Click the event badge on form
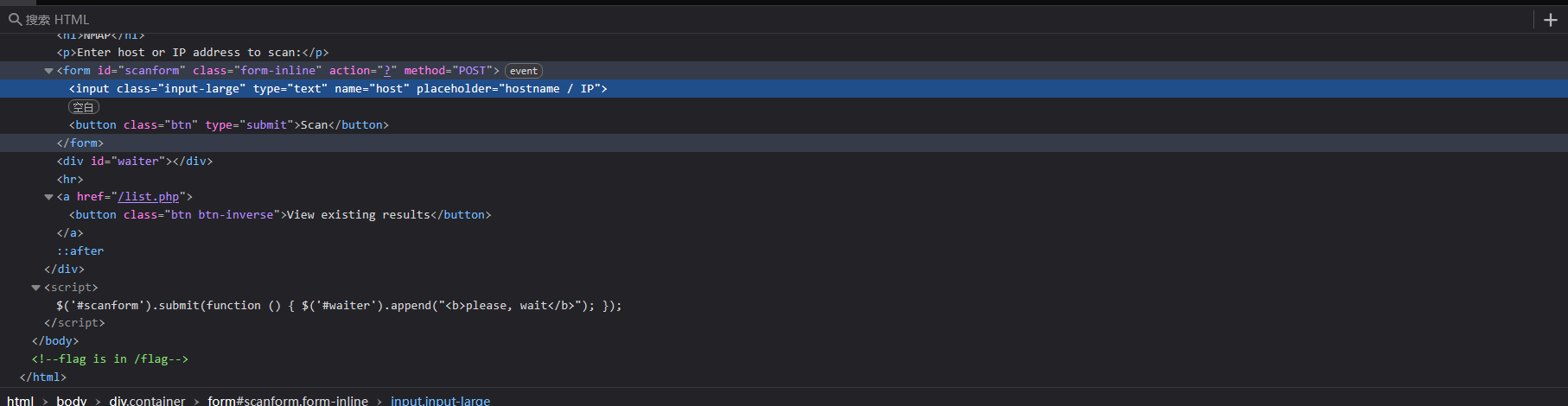 (524, 71)
